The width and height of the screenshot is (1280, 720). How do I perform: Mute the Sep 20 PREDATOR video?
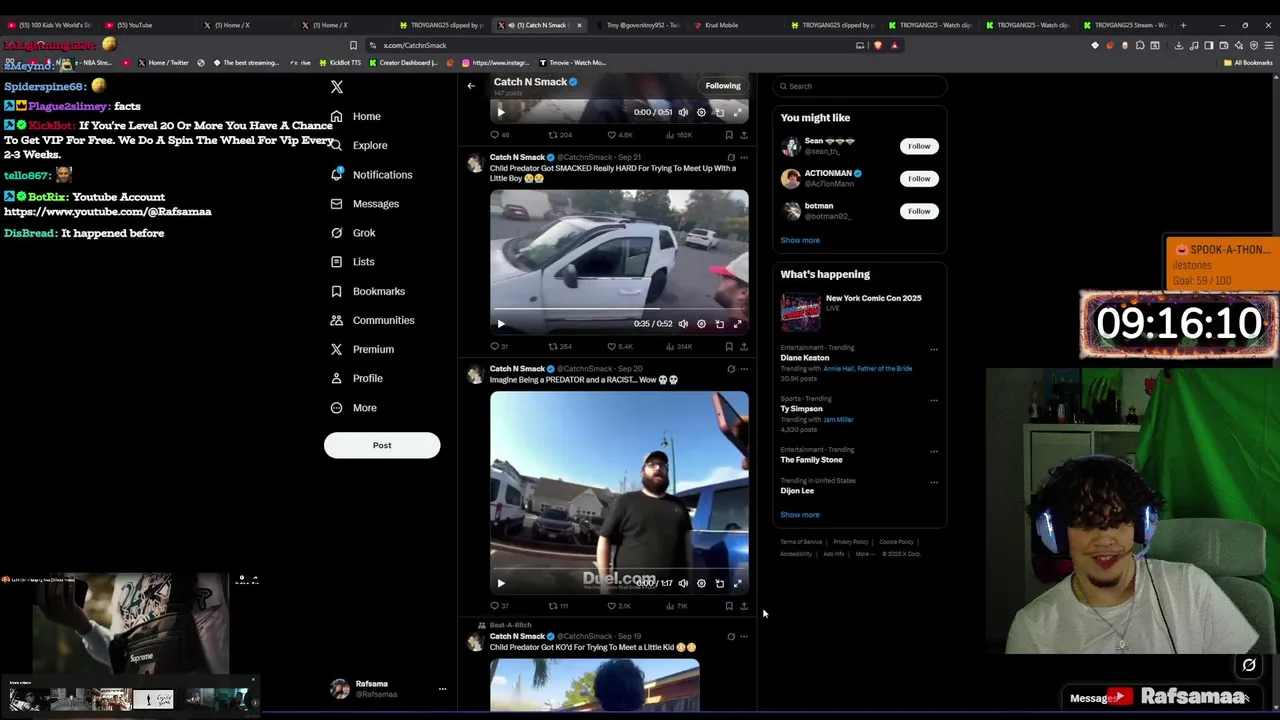pos(683,583)
